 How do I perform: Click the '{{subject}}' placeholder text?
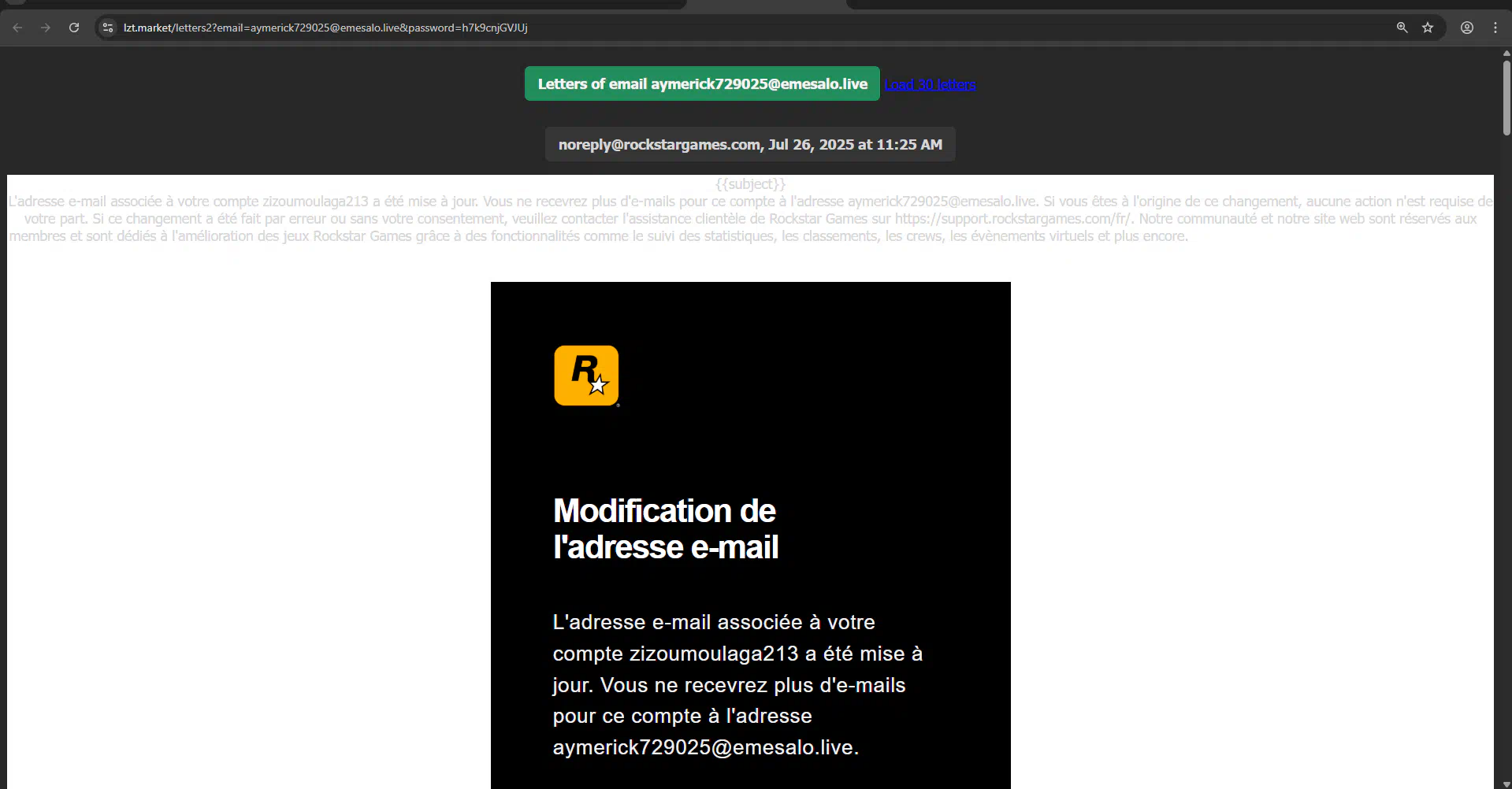click(x=750, y=184)
